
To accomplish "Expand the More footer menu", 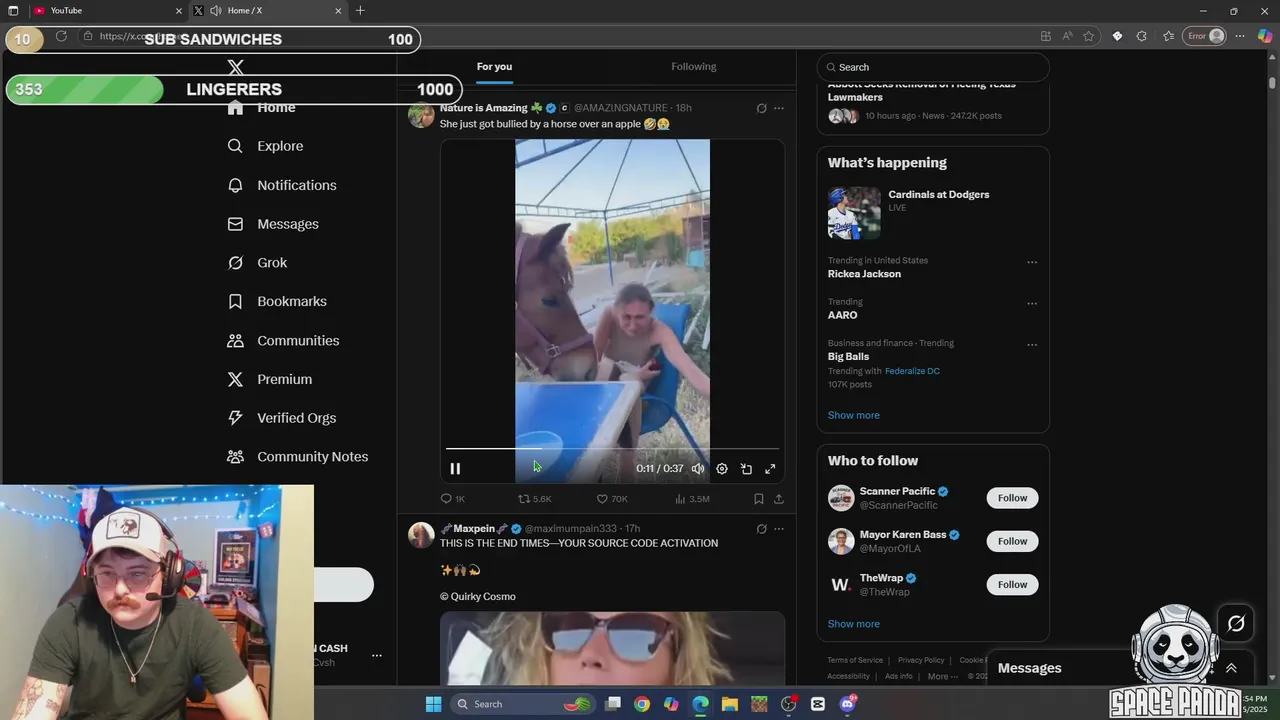I will [x=942, y=676].
